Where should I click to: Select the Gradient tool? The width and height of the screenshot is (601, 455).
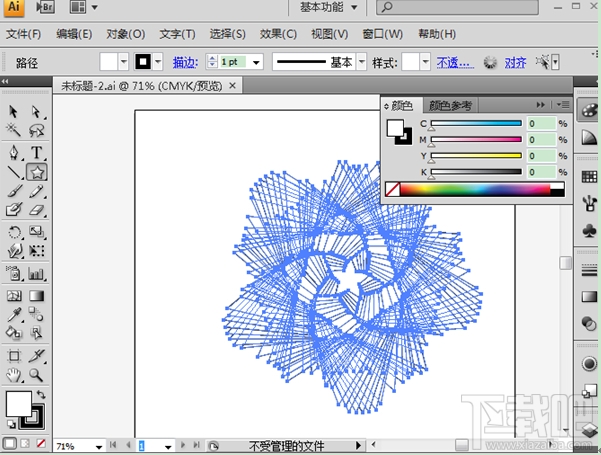tap(36, 296)
